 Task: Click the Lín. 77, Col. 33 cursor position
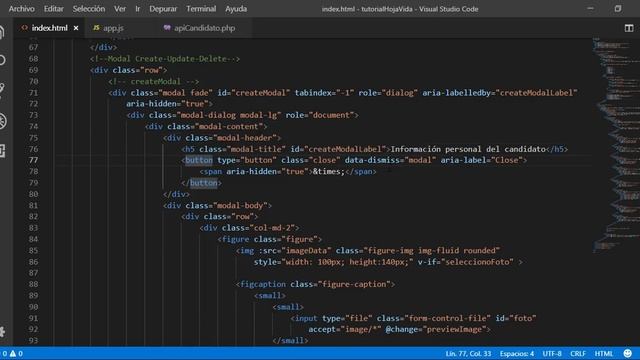pos(468,353)
